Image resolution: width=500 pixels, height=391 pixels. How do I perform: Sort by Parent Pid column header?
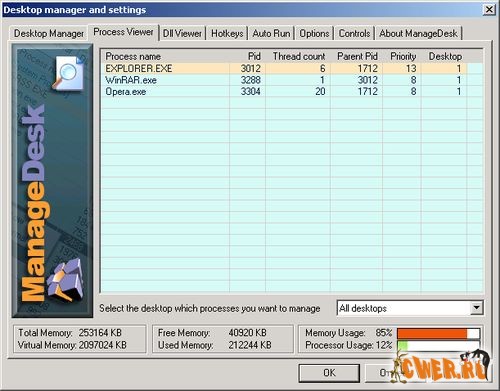click(356, 56)
